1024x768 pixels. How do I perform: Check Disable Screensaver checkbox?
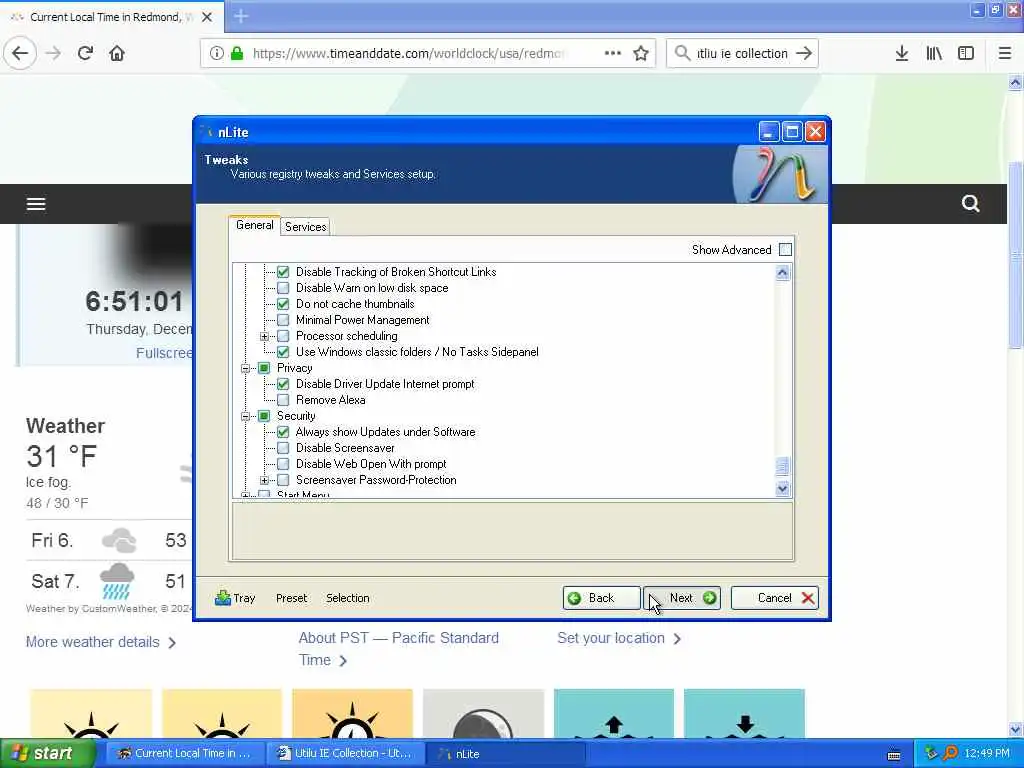283,448
